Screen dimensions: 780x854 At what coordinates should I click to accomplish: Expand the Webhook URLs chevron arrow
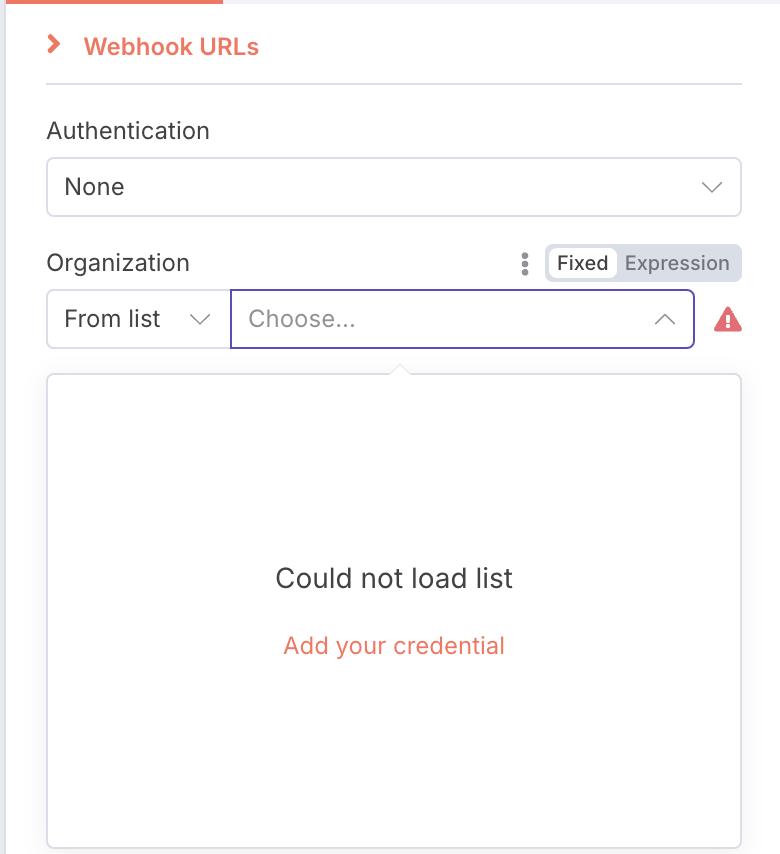pos(53,45)
